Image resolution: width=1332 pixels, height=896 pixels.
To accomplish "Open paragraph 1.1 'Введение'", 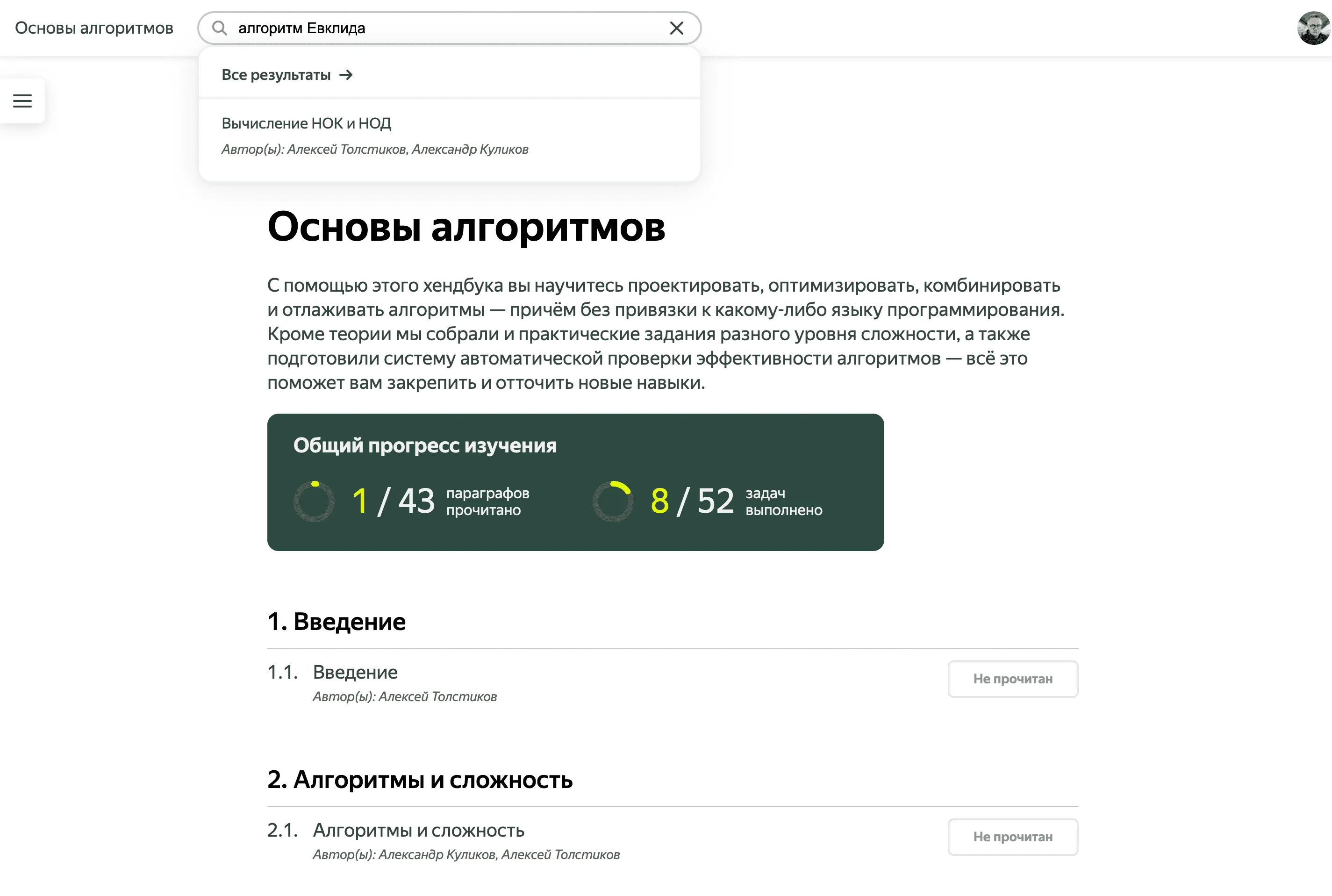I will point(355,672).
